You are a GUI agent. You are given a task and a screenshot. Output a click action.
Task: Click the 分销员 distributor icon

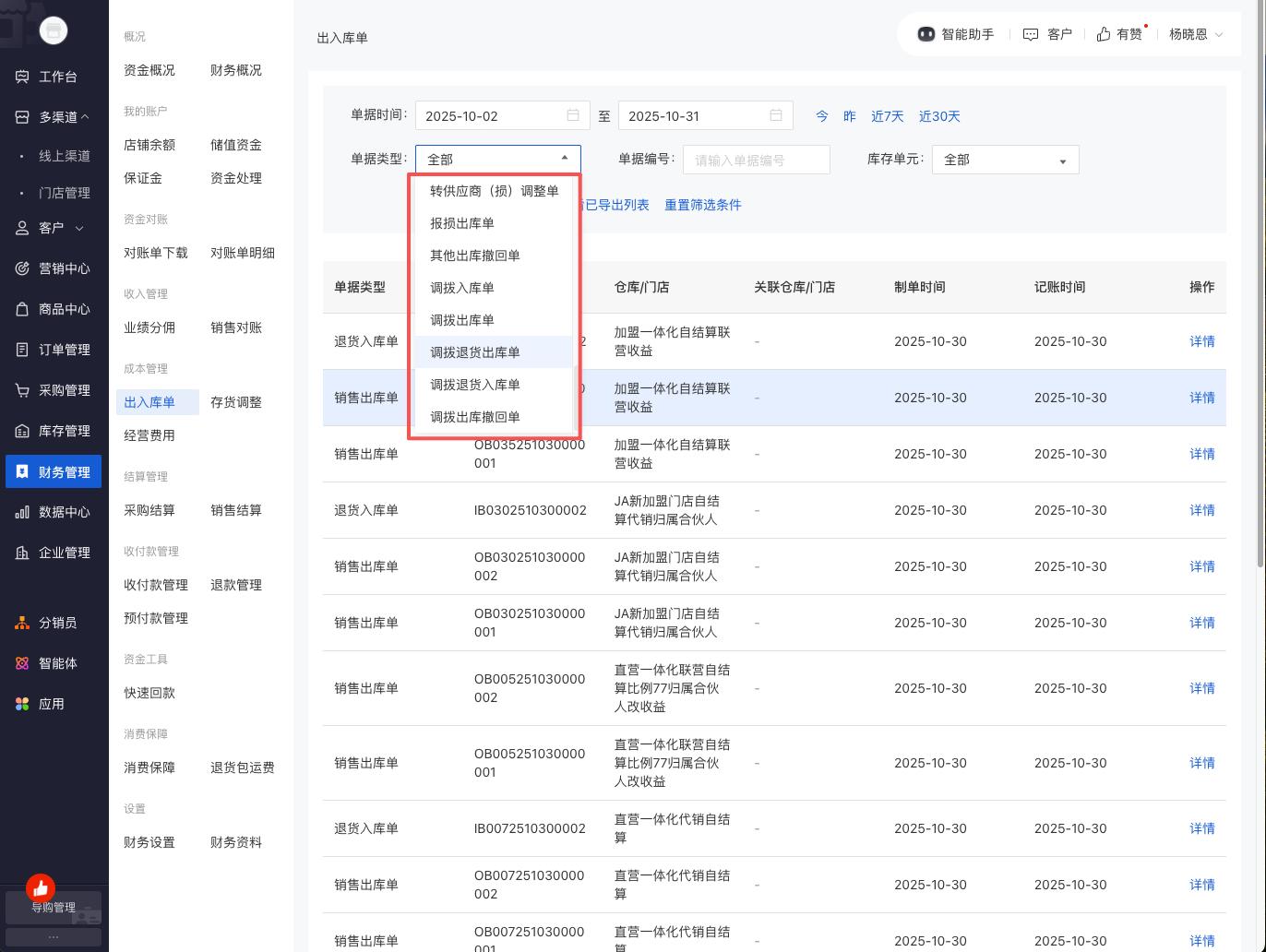(x=22, y=623)
